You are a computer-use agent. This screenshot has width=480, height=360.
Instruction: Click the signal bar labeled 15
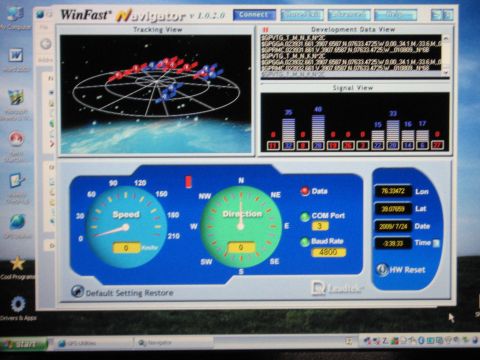coord(378,136)
